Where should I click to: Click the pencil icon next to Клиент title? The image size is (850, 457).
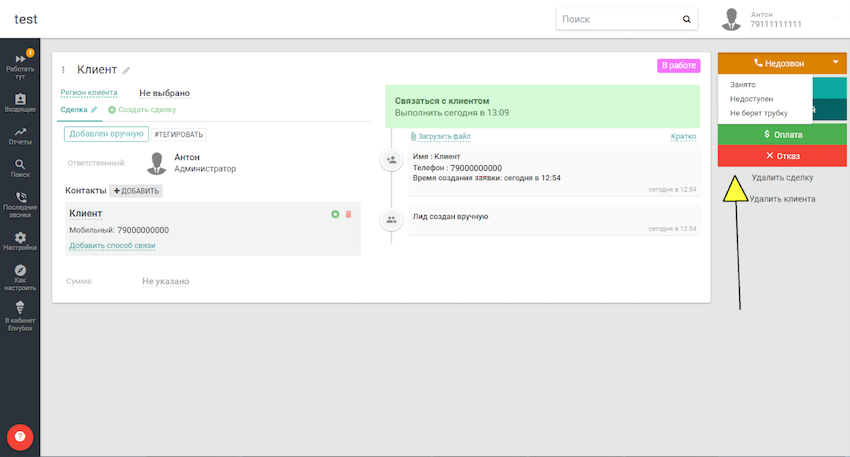point(127,70)
